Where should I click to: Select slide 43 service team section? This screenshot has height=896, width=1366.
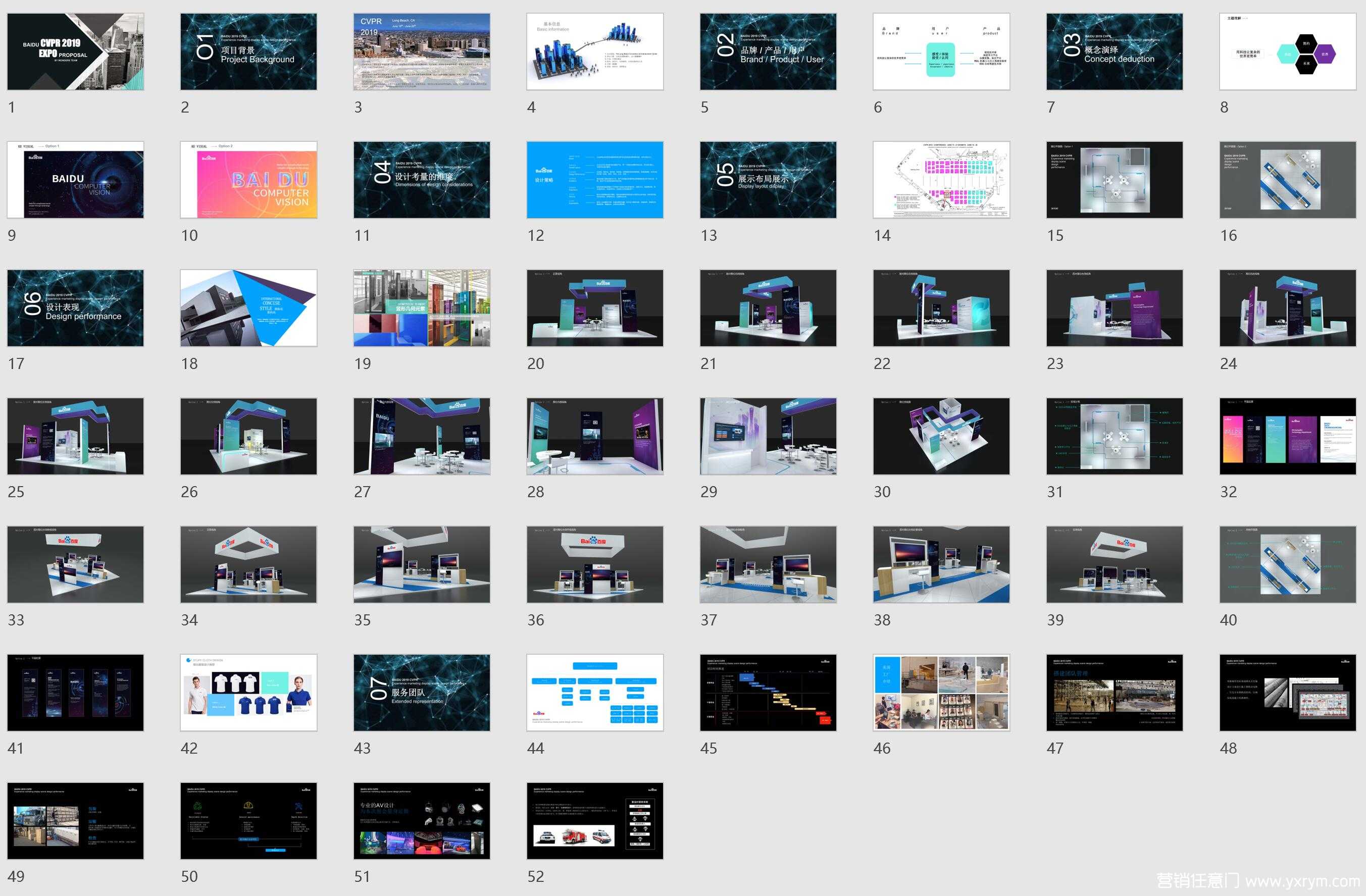pos(422,693)
